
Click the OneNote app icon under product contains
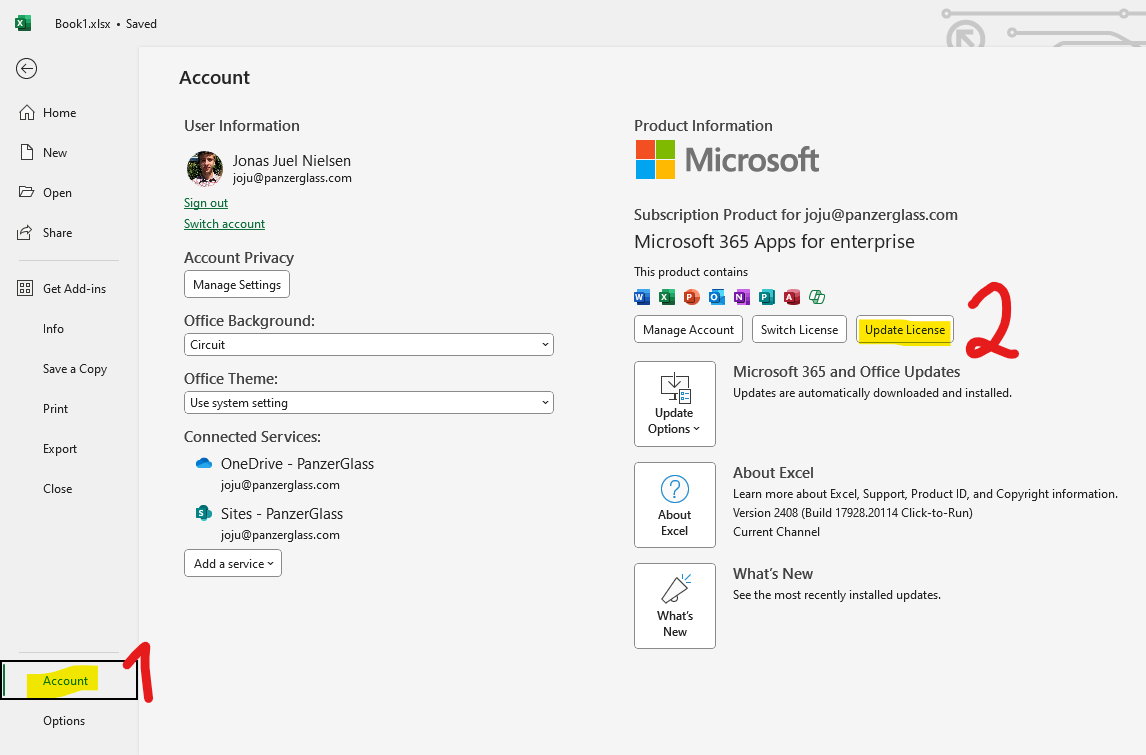pos(742,297)
